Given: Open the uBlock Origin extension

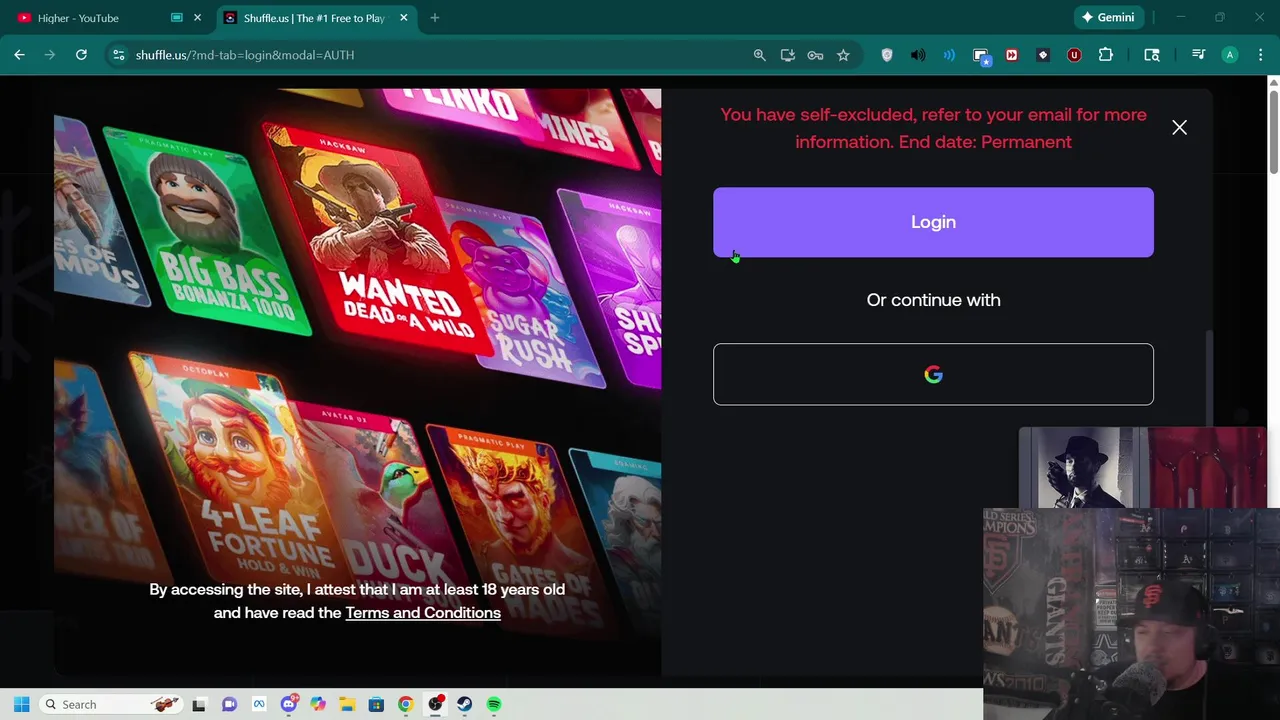Looking at the screenshot, I should click(x=1074, y=55).
